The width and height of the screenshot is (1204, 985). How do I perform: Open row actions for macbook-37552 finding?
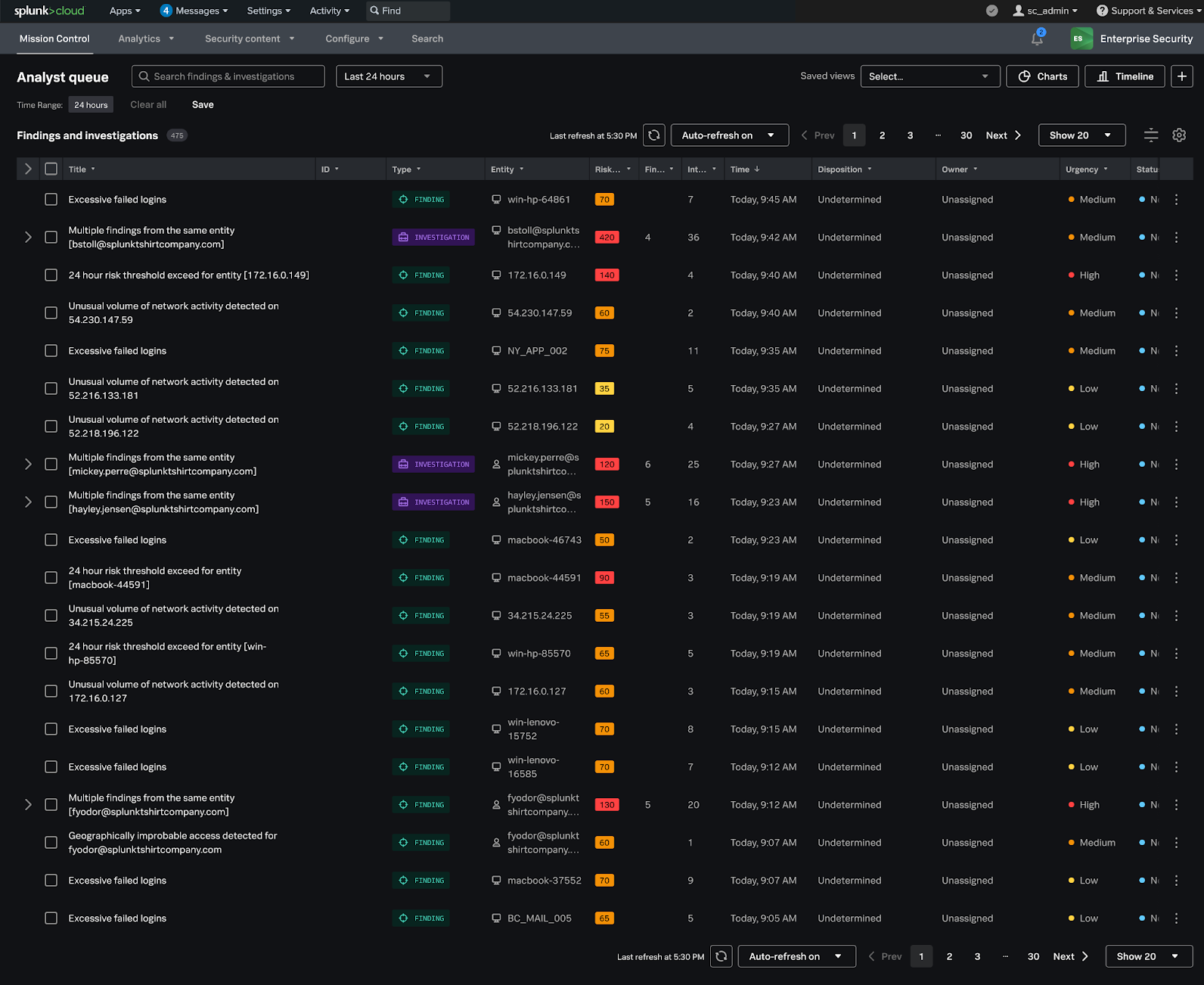coord(1176,881)
